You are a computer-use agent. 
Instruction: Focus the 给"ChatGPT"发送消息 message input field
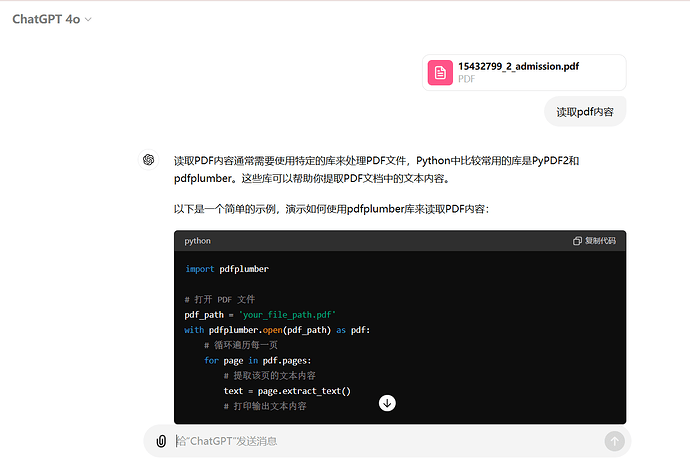tap(387, 441)
